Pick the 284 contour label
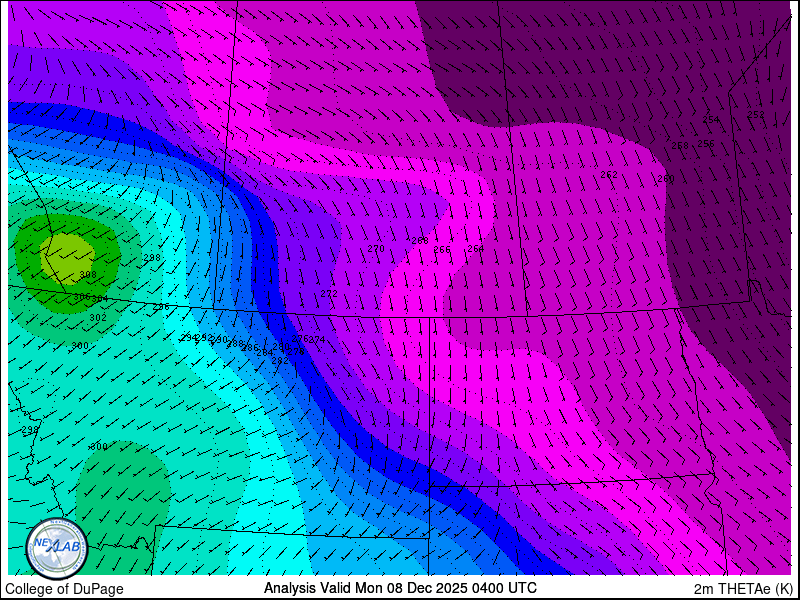The image size is (800, 600). pos(265,353)
